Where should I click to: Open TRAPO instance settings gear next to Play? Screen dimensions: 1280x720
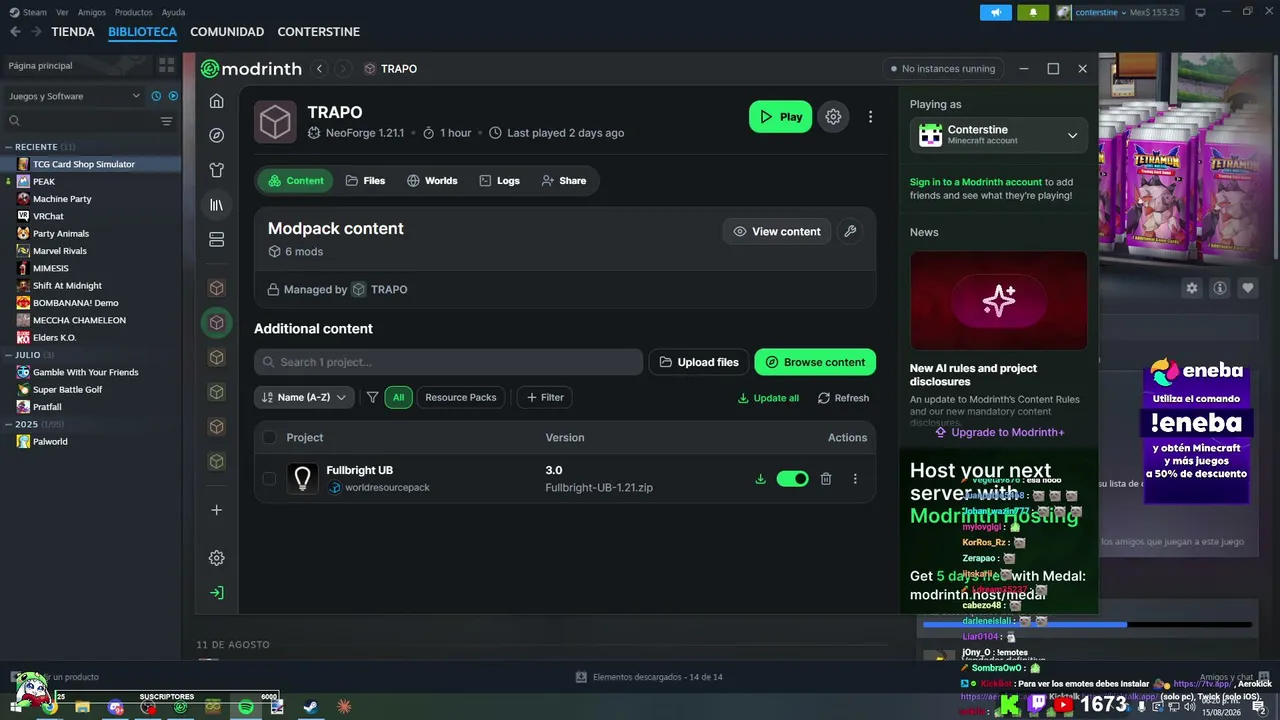(x=833, y=117)
